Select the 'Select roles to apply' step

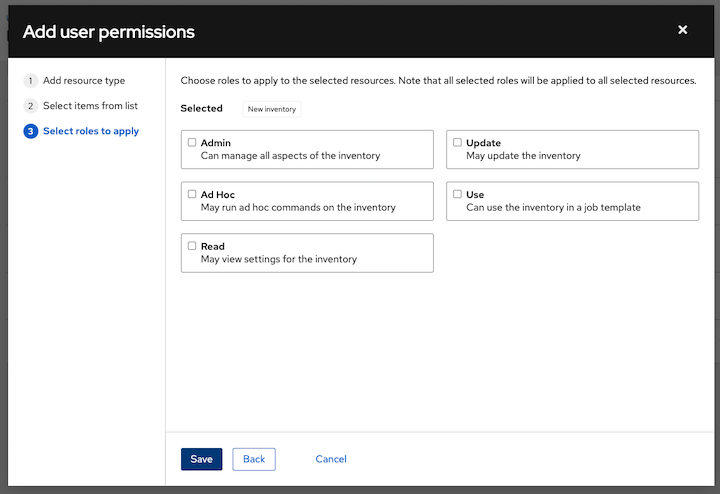[91, 131]
